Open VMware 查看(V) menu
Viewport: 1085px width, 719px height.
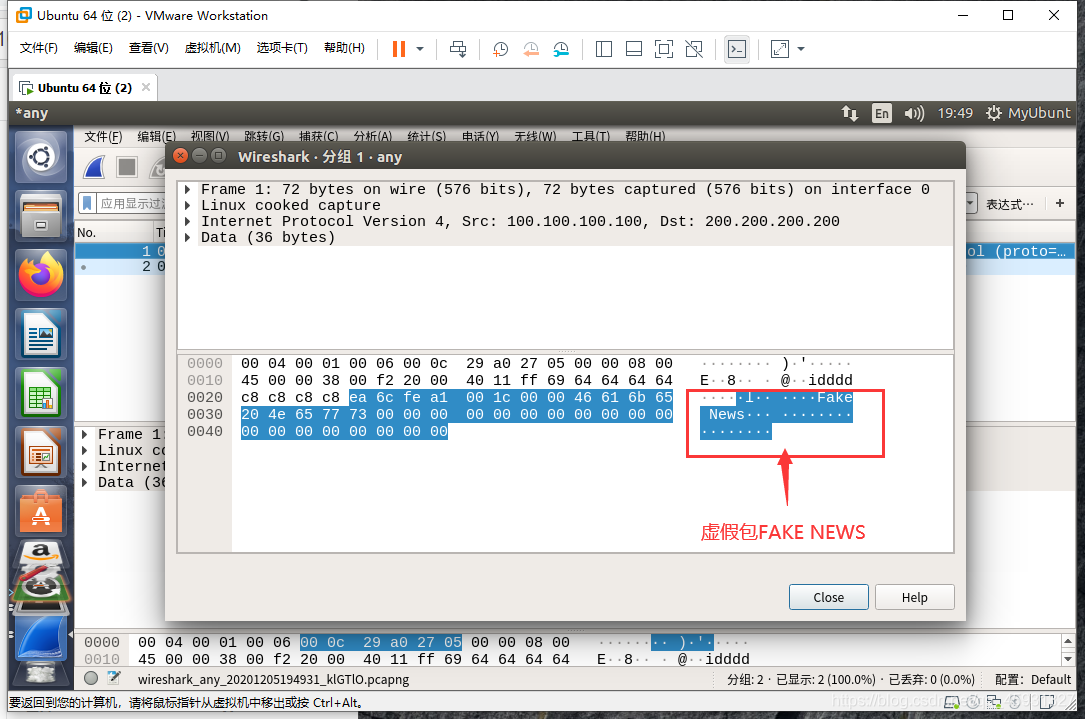(149, 48)
